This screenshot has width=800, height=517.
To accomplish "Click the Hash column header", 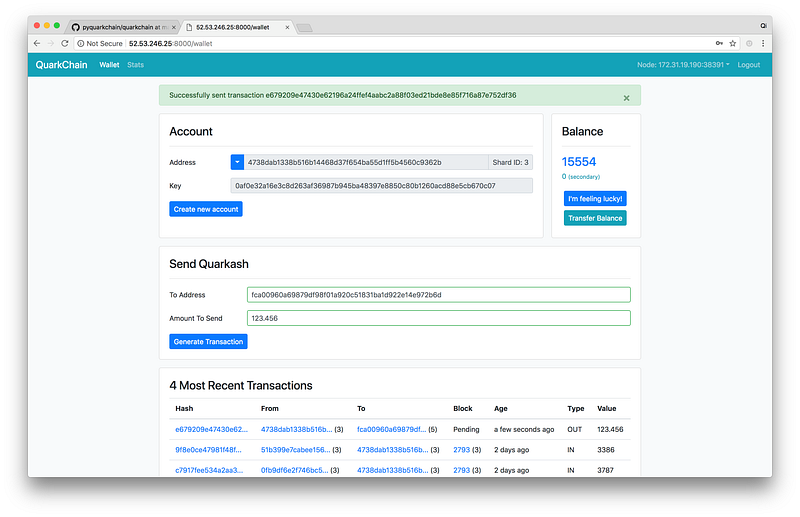I will [x=184, y=409].
